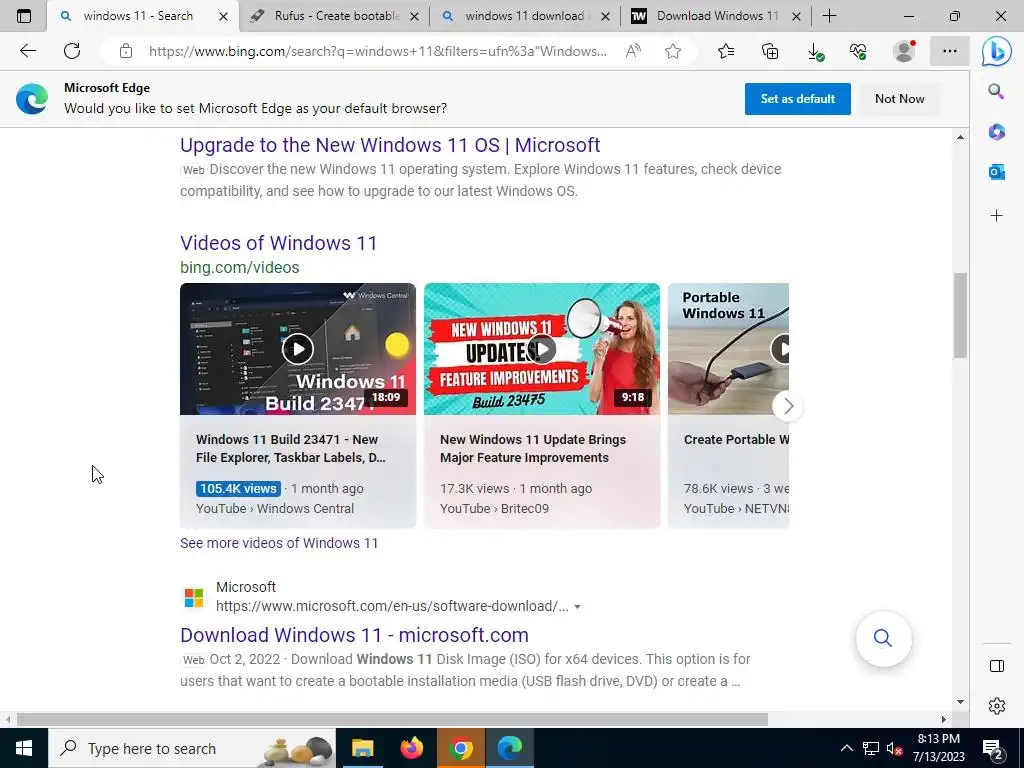Expand the microsoft.com result URL dropdown
Viewport: 1024px width, 768px height.
pyautogui.click(x=577, y=607)
